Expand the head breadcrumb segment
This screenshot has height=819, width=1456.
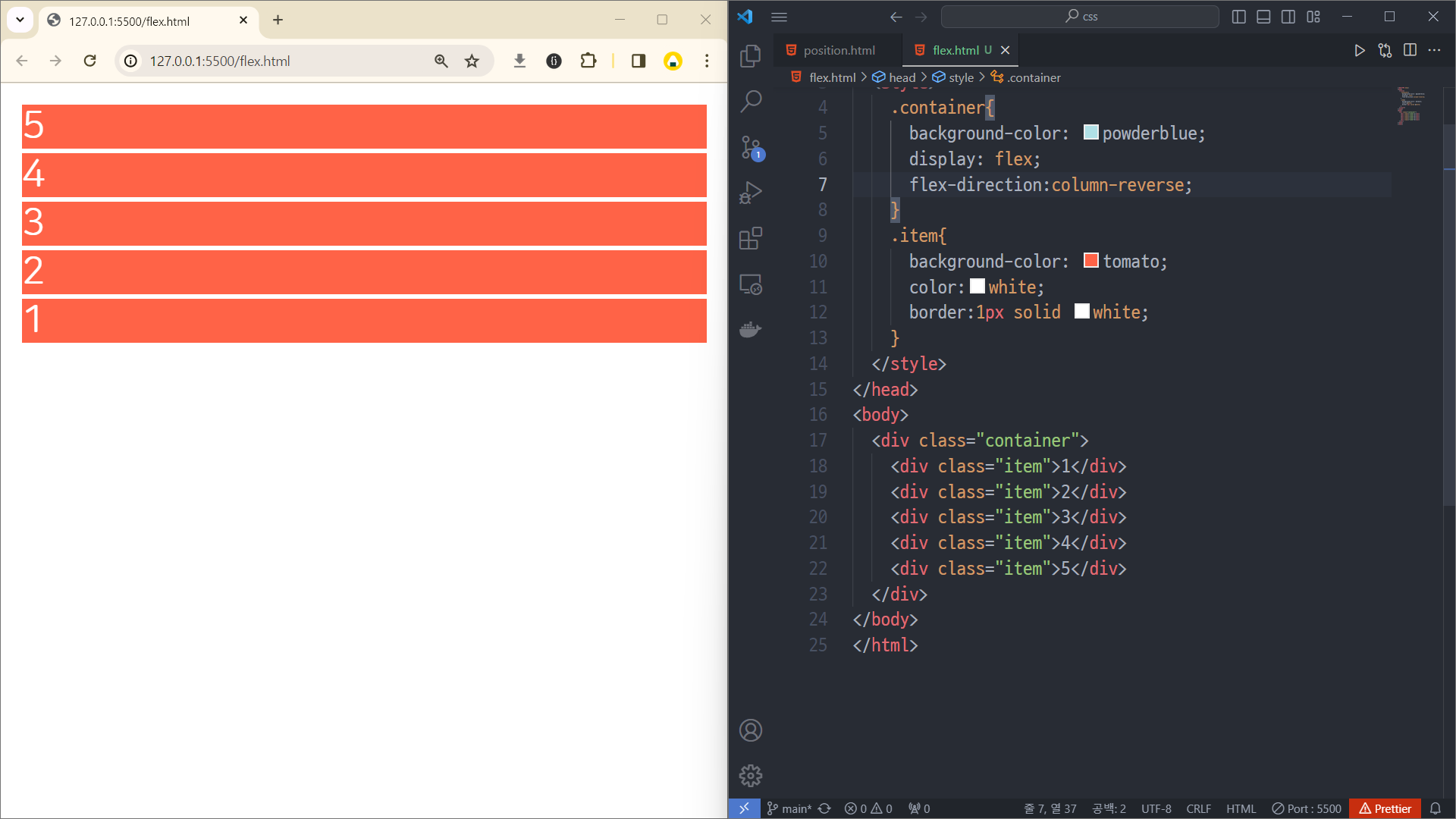tap(902, 77)
